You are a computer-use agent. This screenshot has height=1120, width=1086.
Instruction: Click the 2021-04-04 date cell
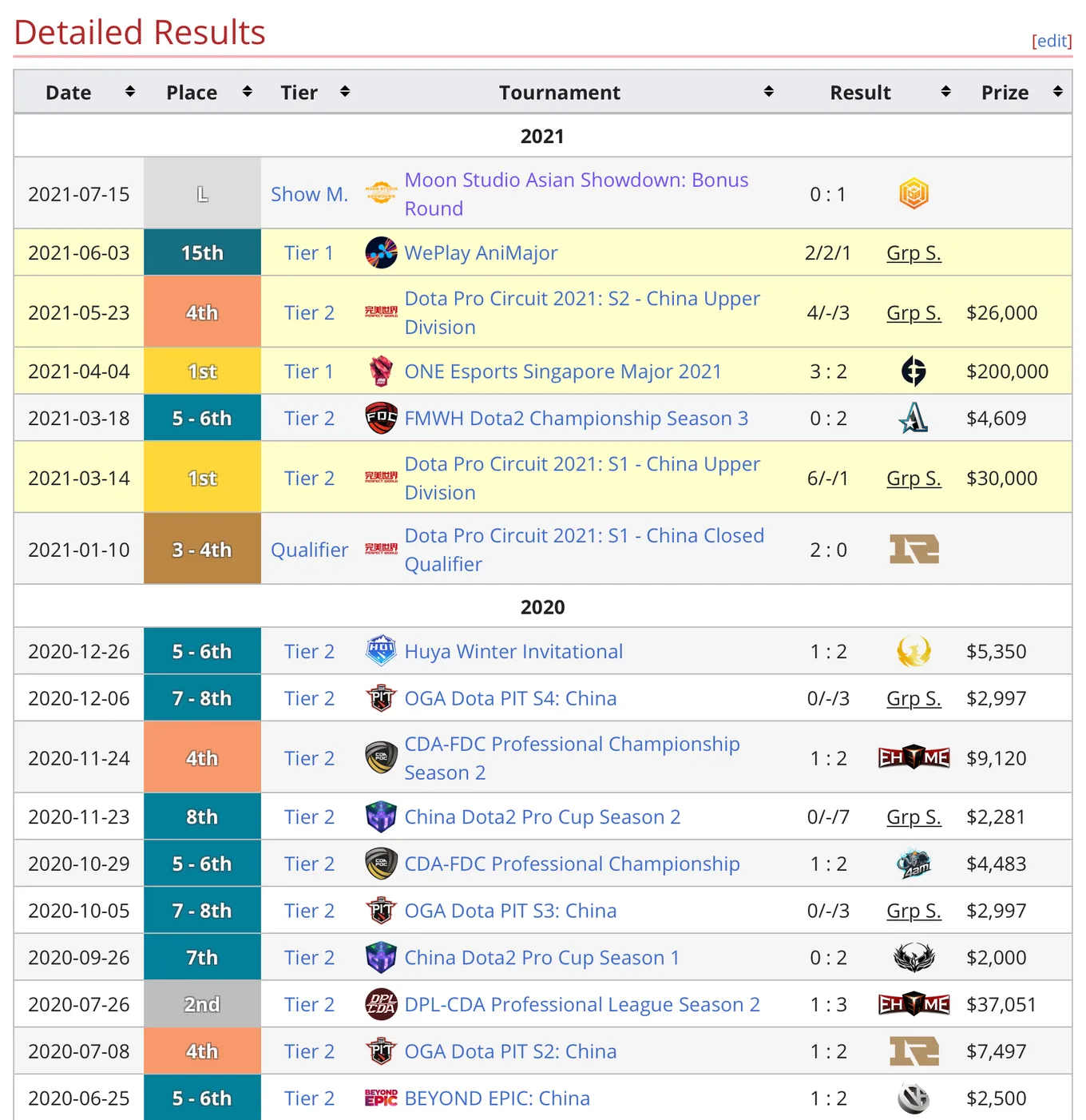[79, 371]
